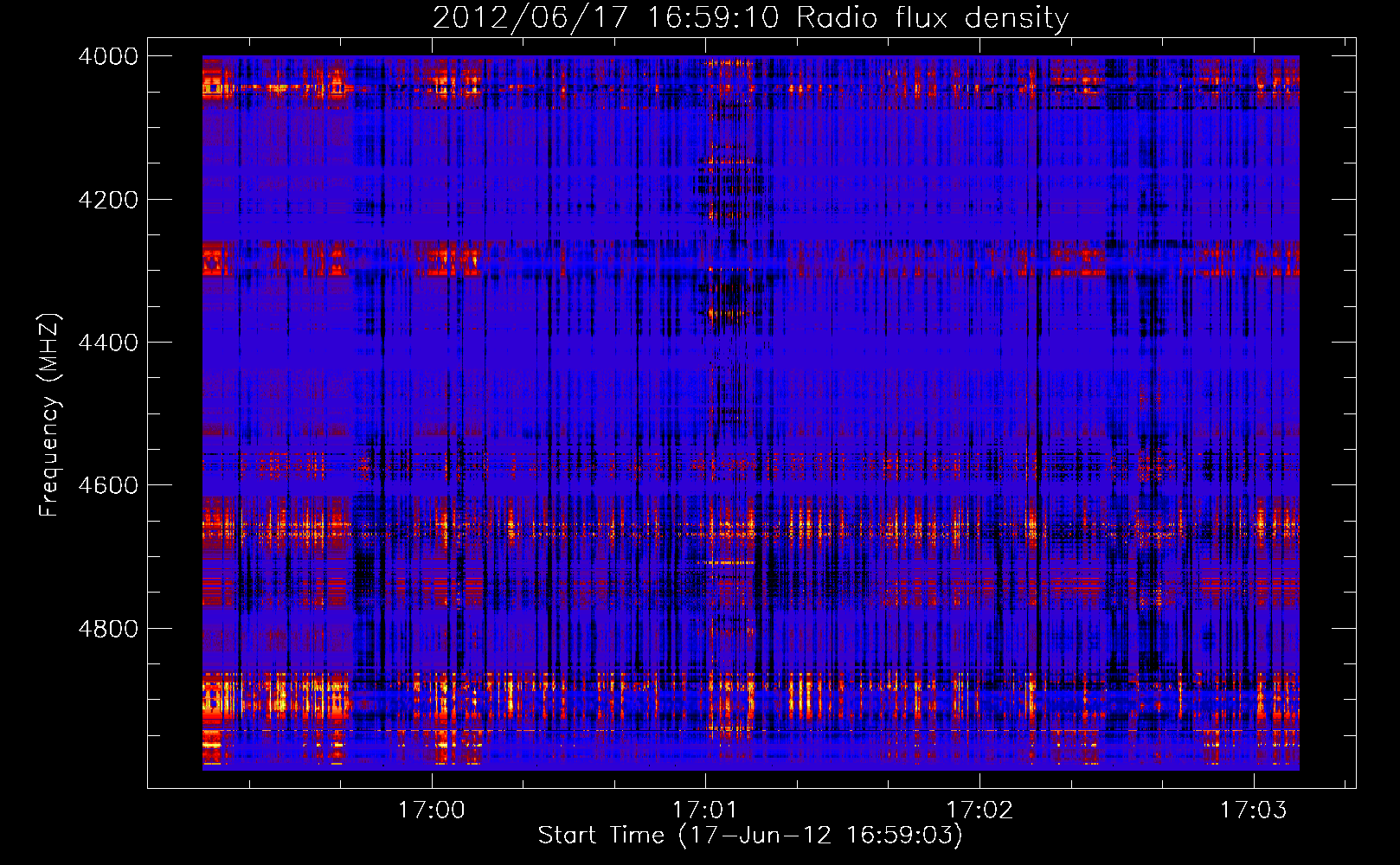Viewport: 1400px width, 865px height.
Task: Click the 4600 frequency tick label
Action: coord(108,485)
